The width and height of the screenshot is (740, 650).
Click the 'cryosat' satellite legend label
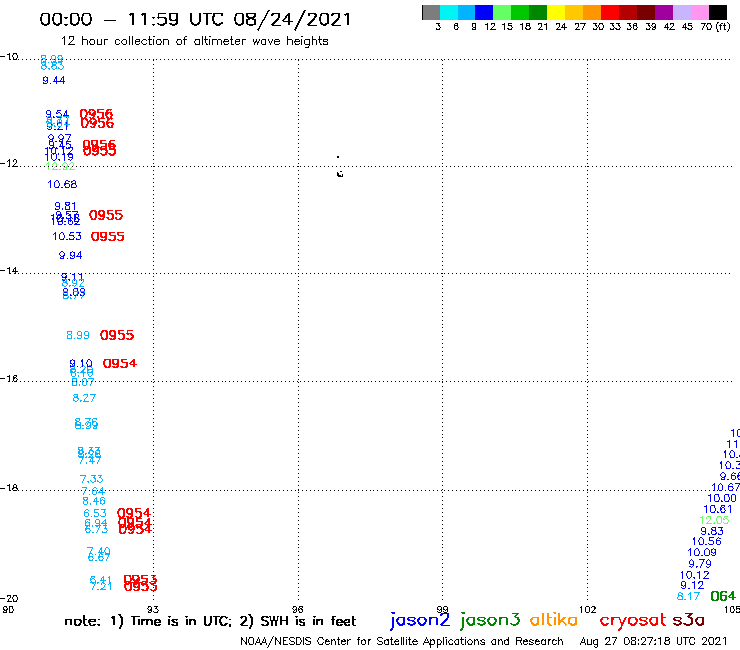tap(632, 621)
